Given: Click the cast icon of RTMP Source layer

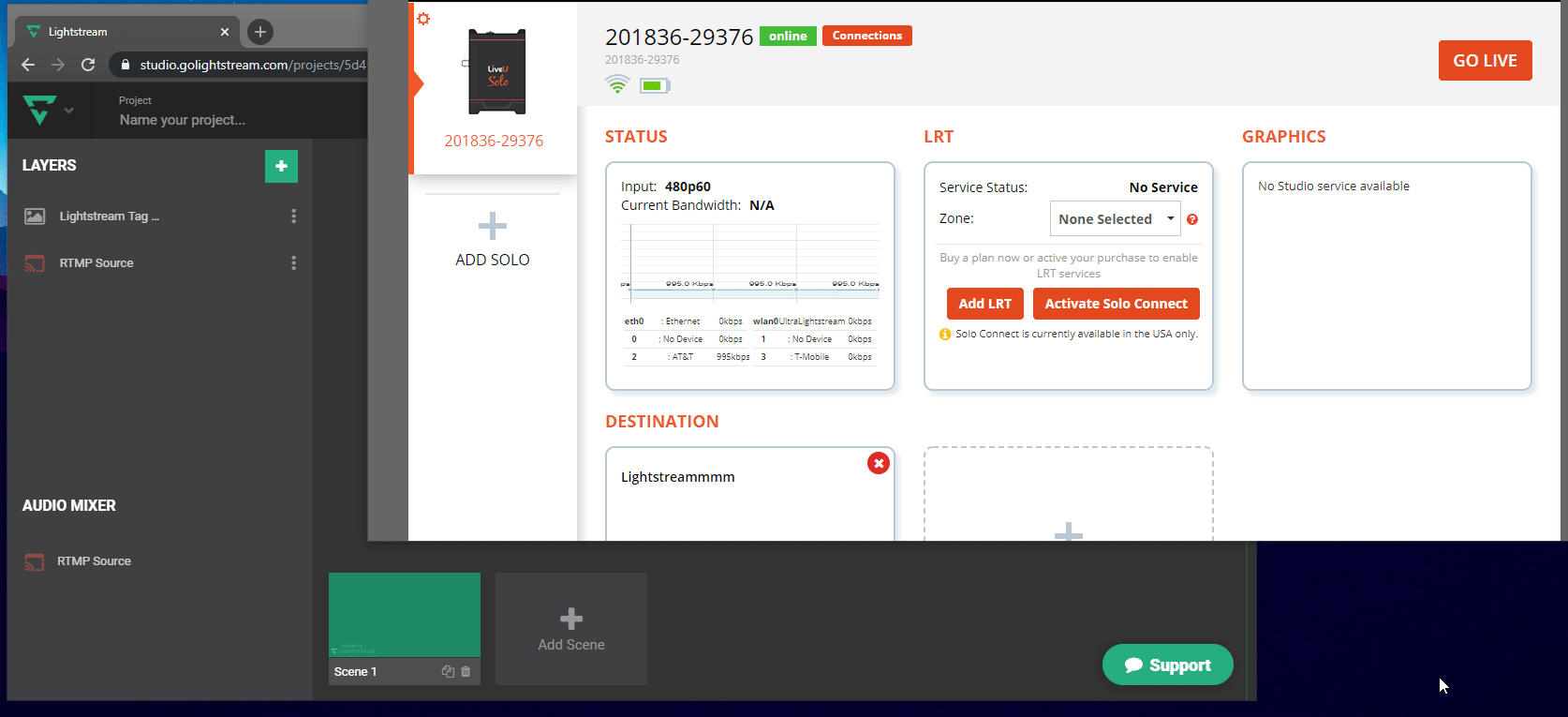Looking at the screenshot, I should (35, 263).
